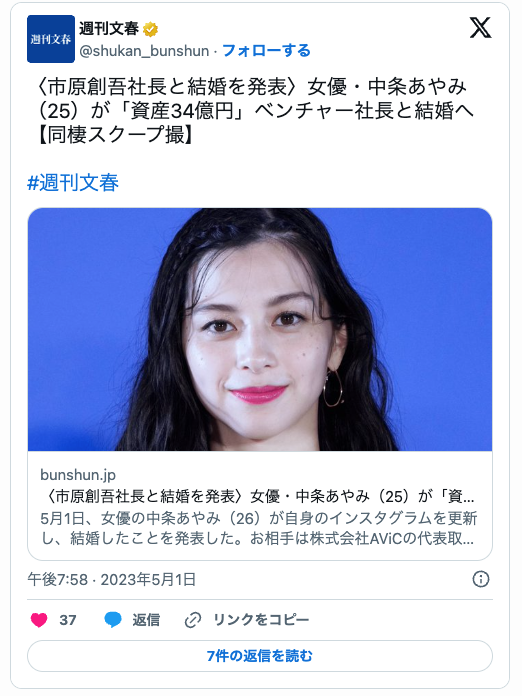
Task: Click the 週刊文春 account name
Action: click(x=109, y=29)
